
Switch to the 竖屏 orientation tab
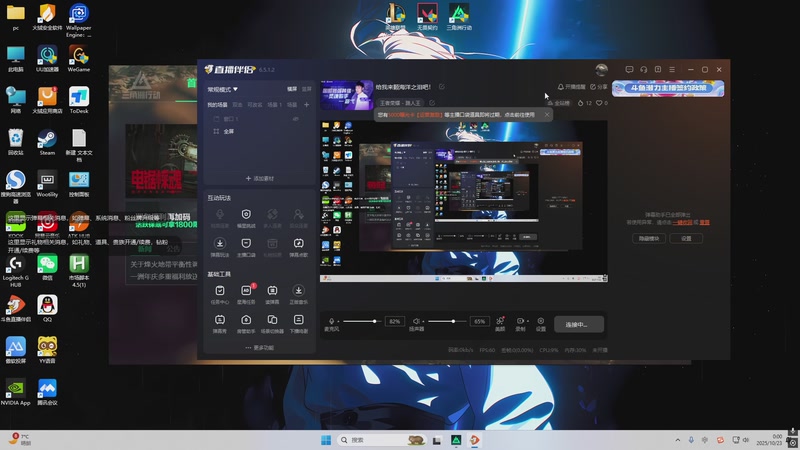[x=306, y=89]
